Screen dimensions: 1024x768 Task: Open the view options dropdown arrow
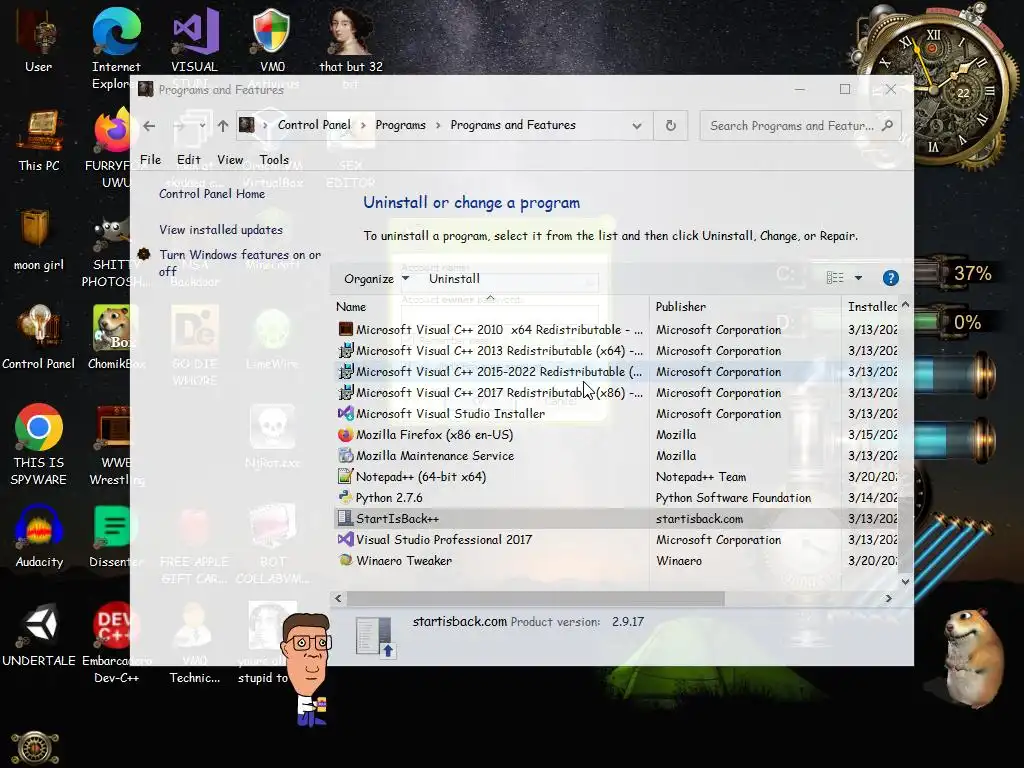click(858, 278)
